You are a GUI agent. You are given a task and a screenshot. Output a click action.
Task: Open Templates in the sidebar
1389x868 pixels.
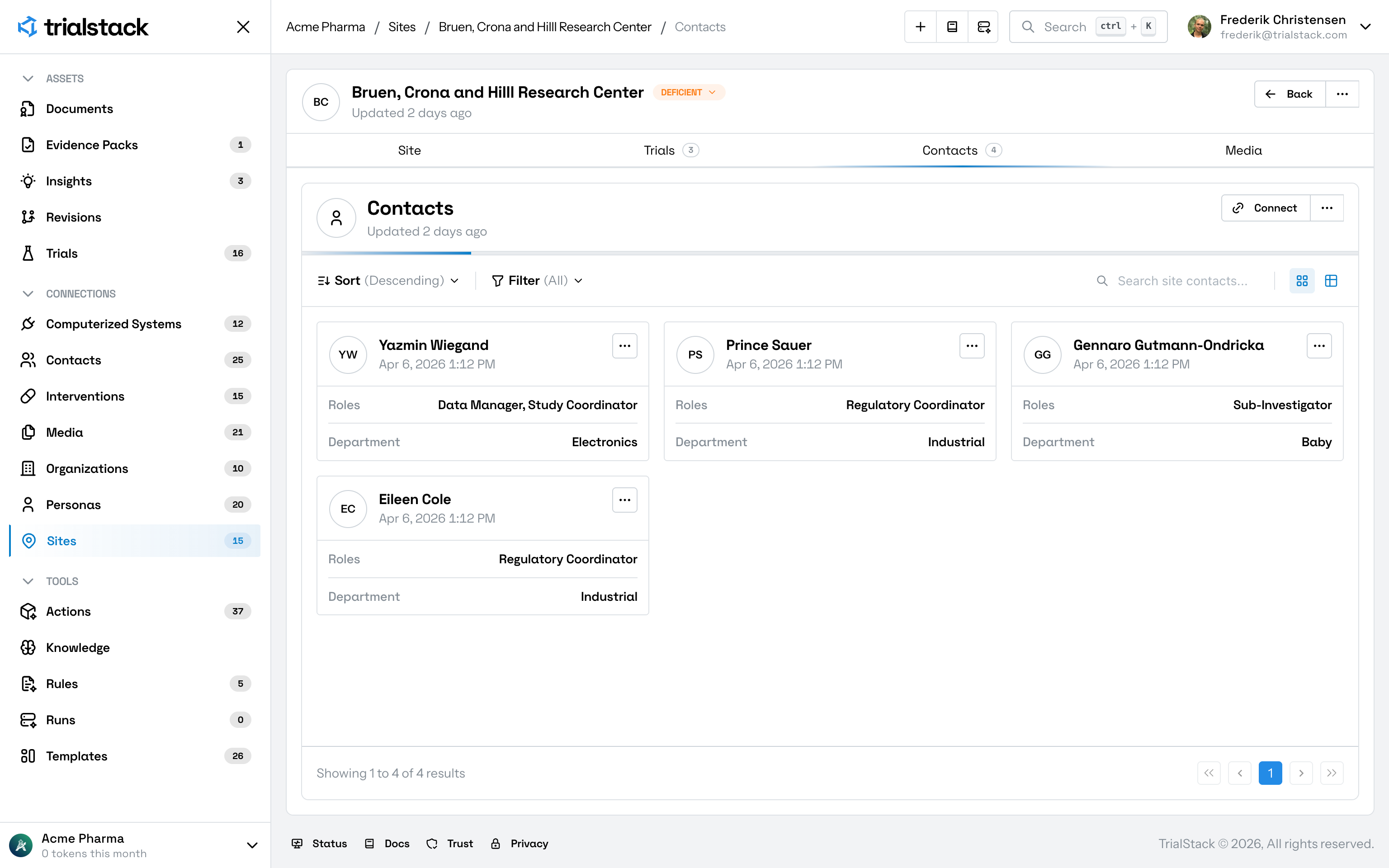point(135,757)
